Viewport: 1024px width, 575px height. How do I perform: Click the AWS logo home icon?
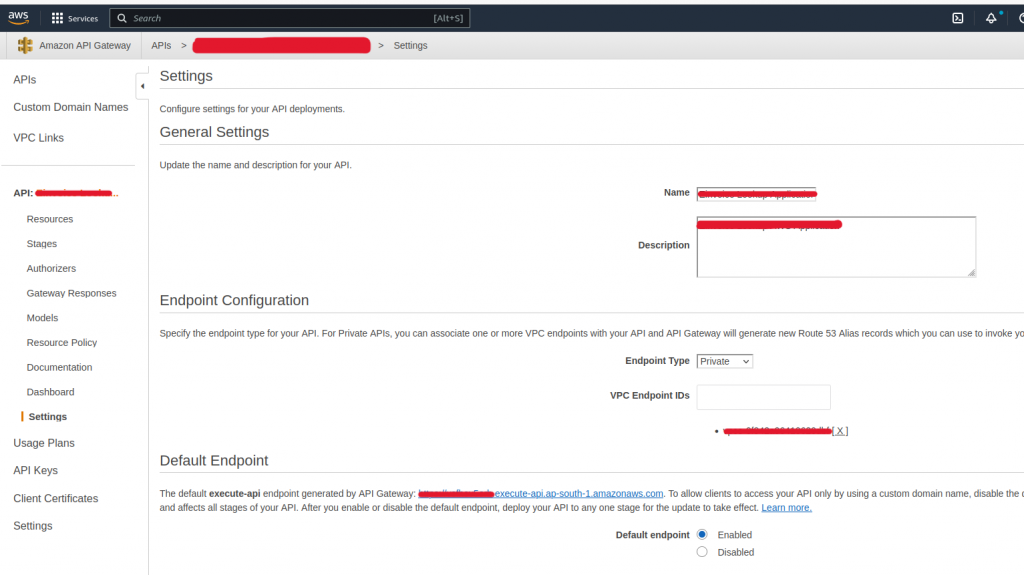[x=18, y=18]
